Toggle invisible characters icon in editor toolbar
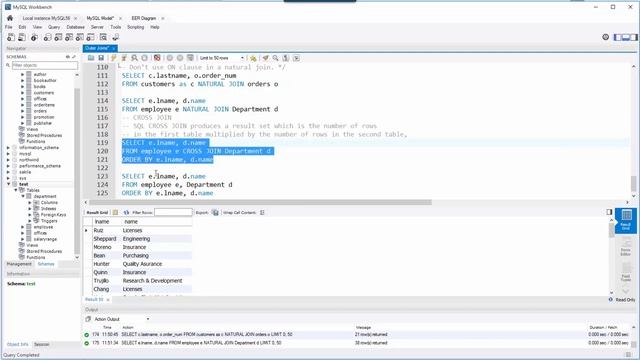Image resolution: width=640 pixels, height=360 pixels. point(286,58)
